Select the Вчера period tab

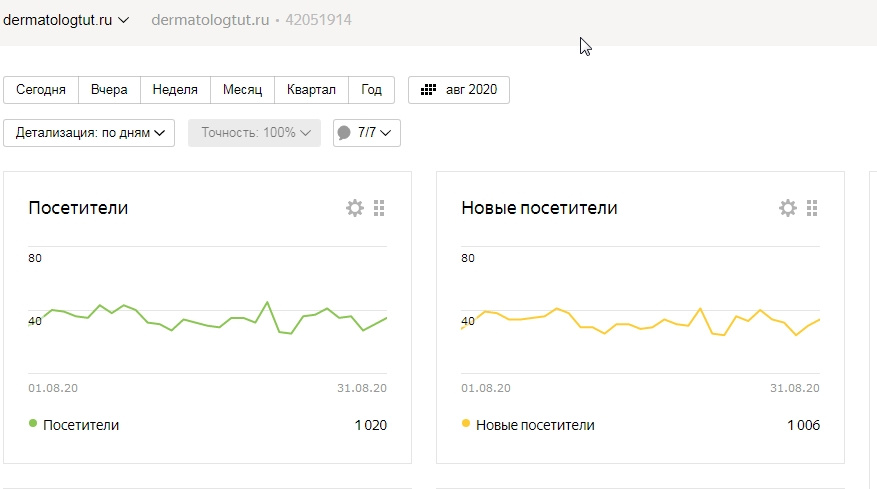pos(109,90)
